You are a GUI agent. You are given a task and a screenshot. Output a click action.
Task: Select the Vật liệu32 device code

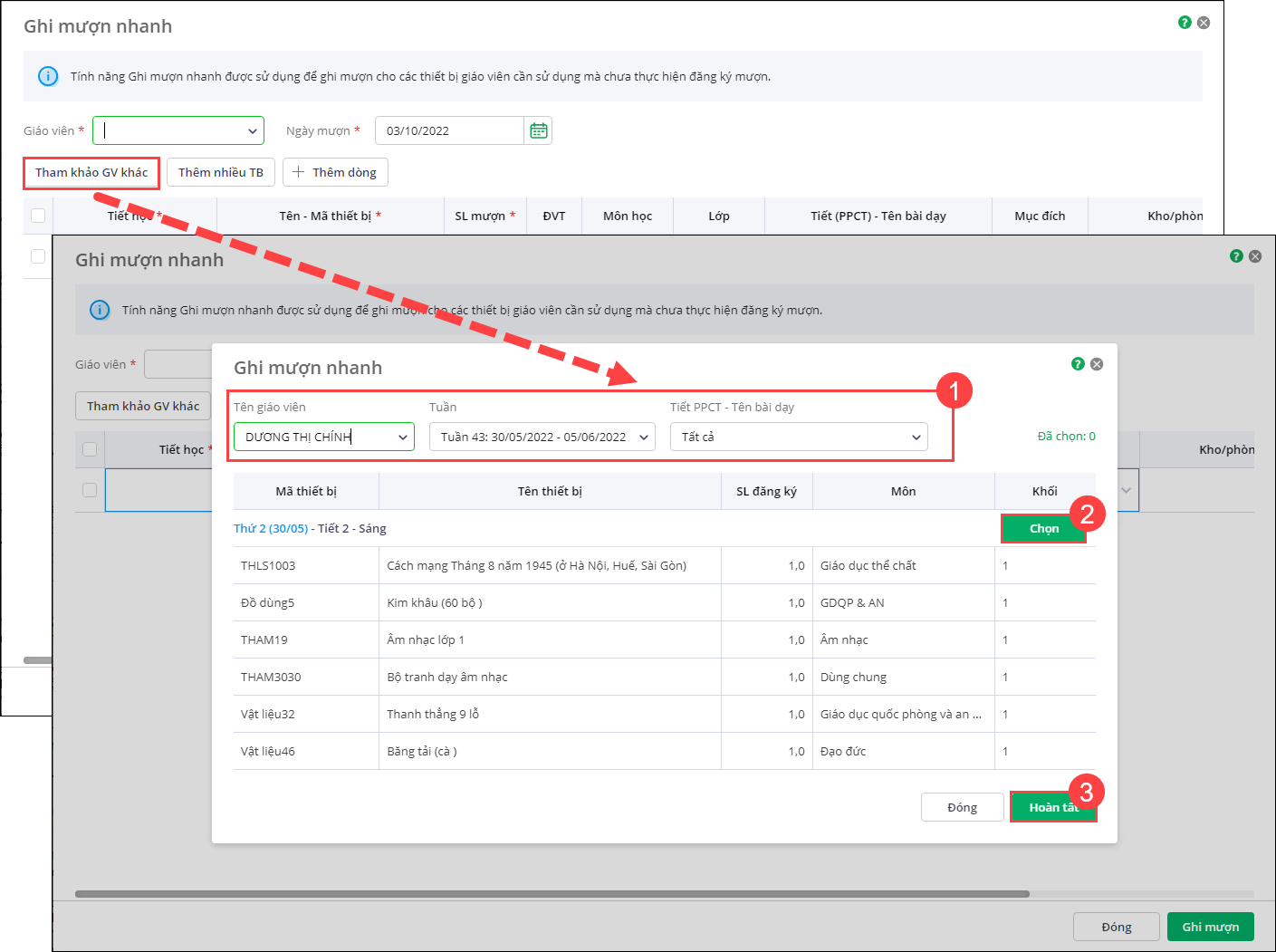click(268, 714)
